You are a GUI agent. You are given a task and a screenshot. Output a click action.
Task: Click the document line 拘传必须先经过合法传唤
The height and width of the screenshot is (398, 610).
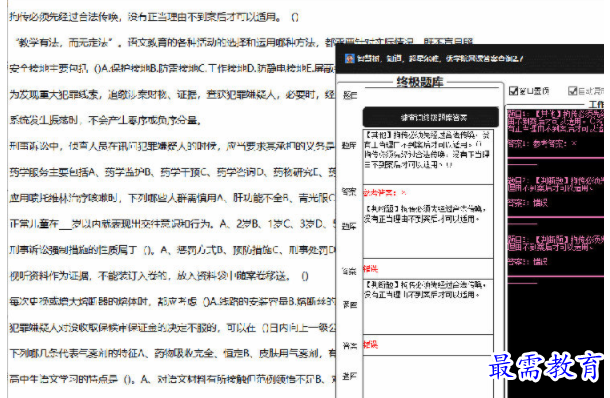tap(154, 17)
